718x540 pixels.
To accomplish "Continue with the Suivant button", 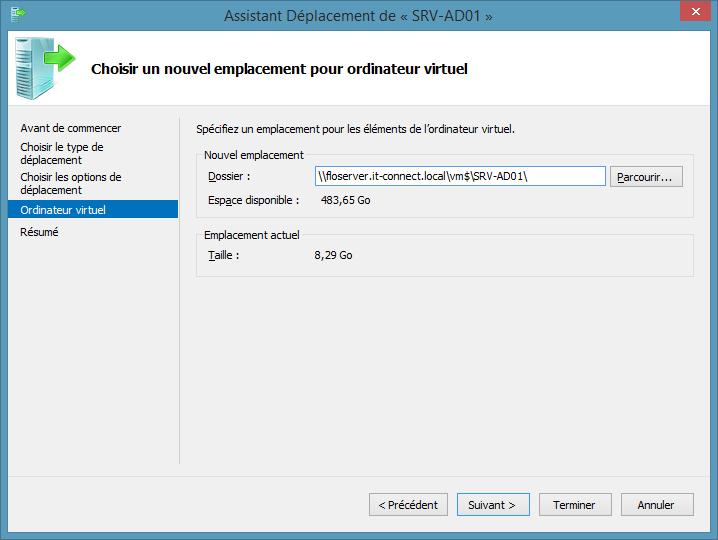I will [493, 505].
